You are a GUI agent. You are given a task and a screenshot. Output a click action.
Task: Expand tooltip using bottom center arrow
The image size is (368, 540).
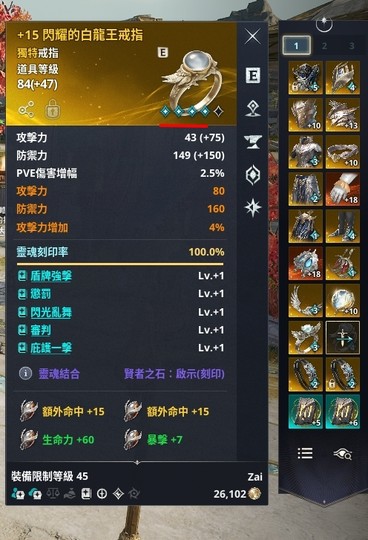click(x=137, y=463)
